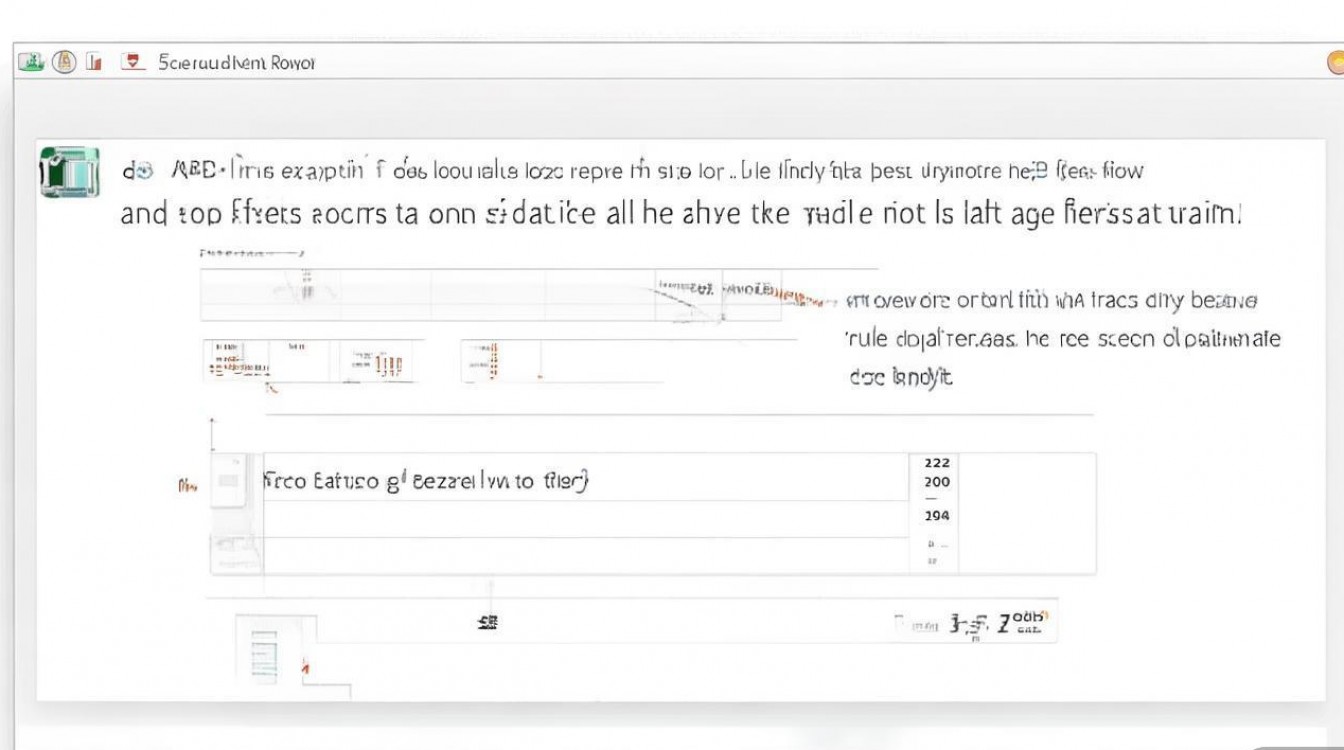1344x750 pixels.
Task: Select the value 194 in the number column
Action: pyautogui.click(x=938, y=516)
